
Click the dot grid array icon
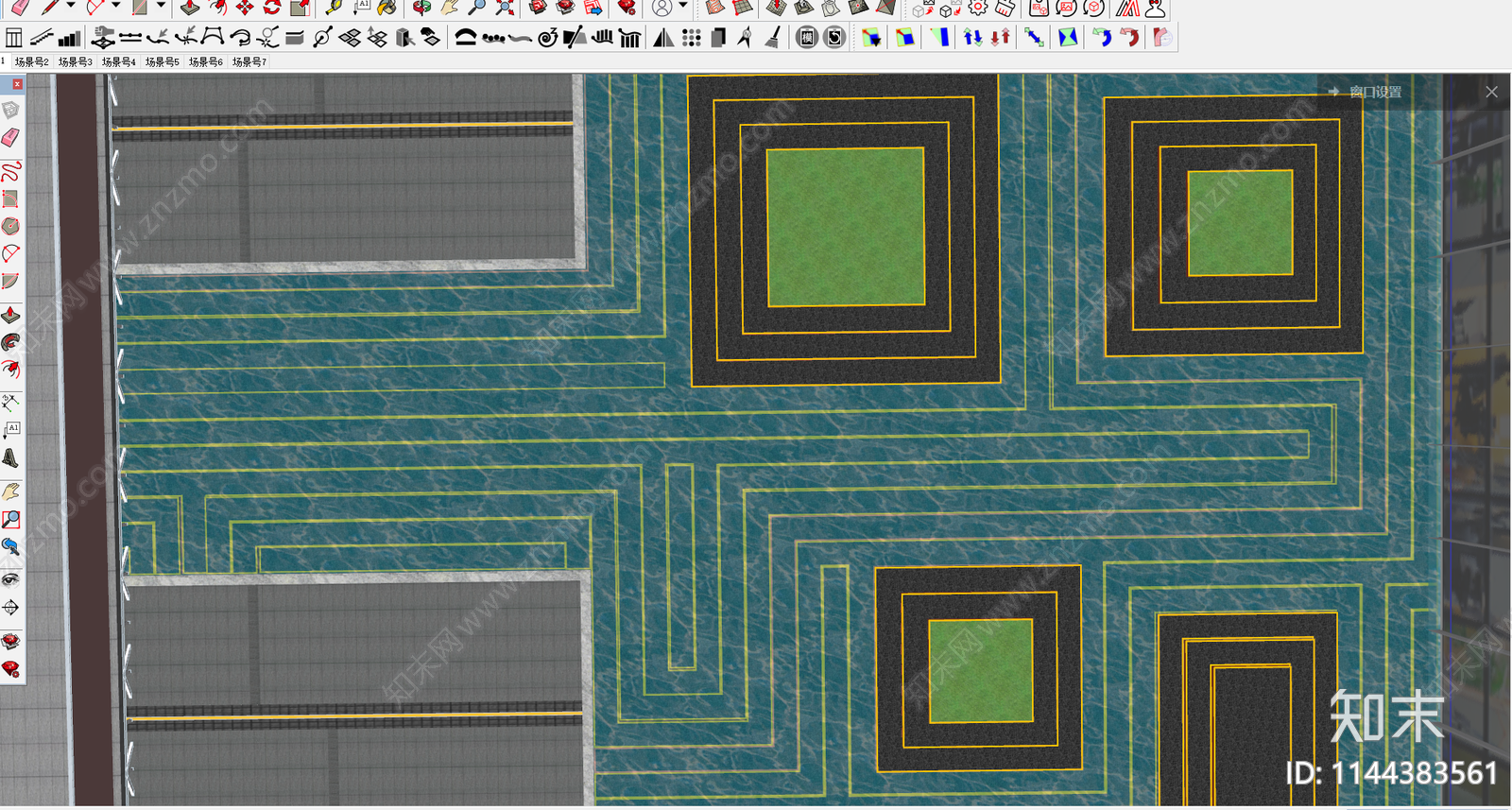pos(692,38)
